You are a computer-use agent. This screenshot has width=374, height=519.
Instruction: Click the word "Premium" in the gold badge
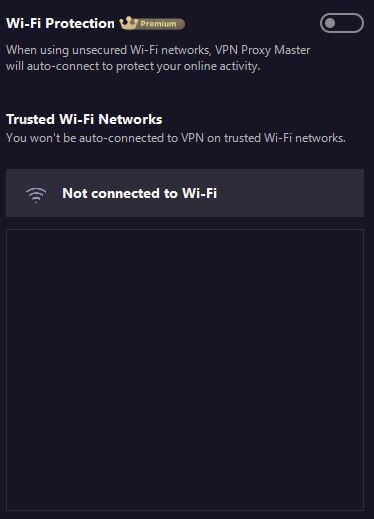coord(158,24)
